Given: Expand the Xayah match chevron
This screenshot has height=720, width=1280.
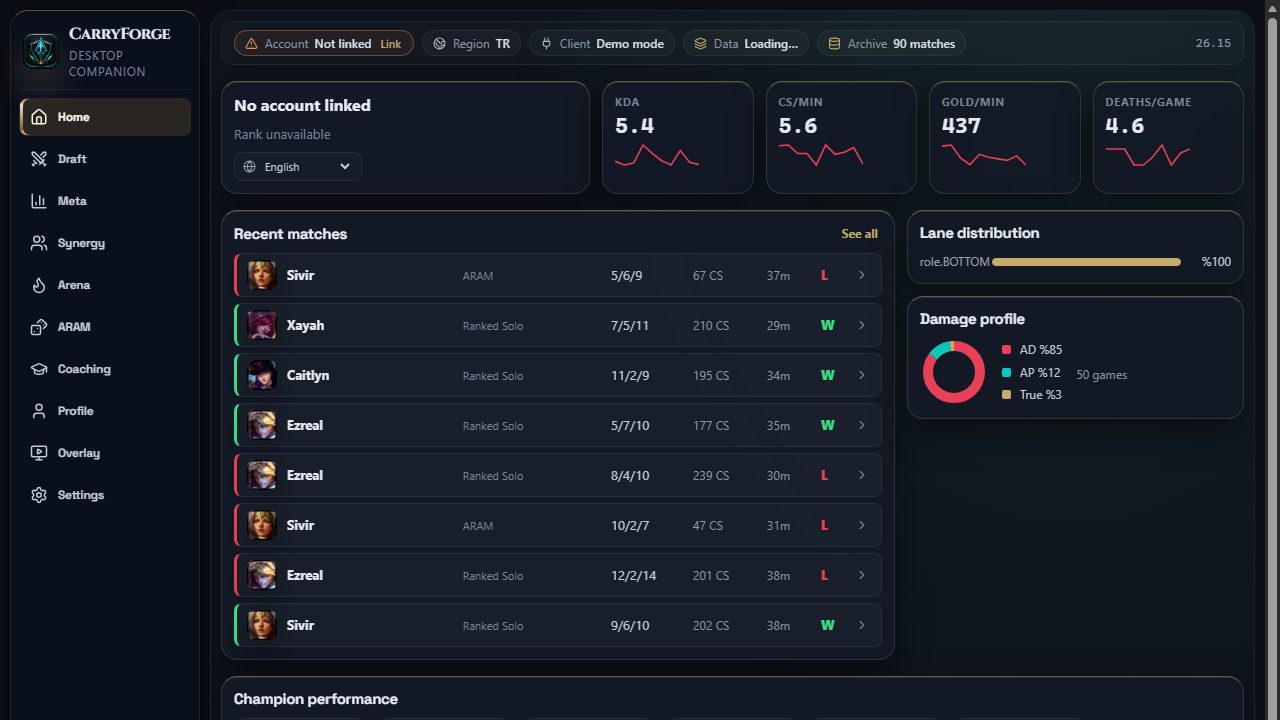Looking at the screenshot, I should 862,325.
